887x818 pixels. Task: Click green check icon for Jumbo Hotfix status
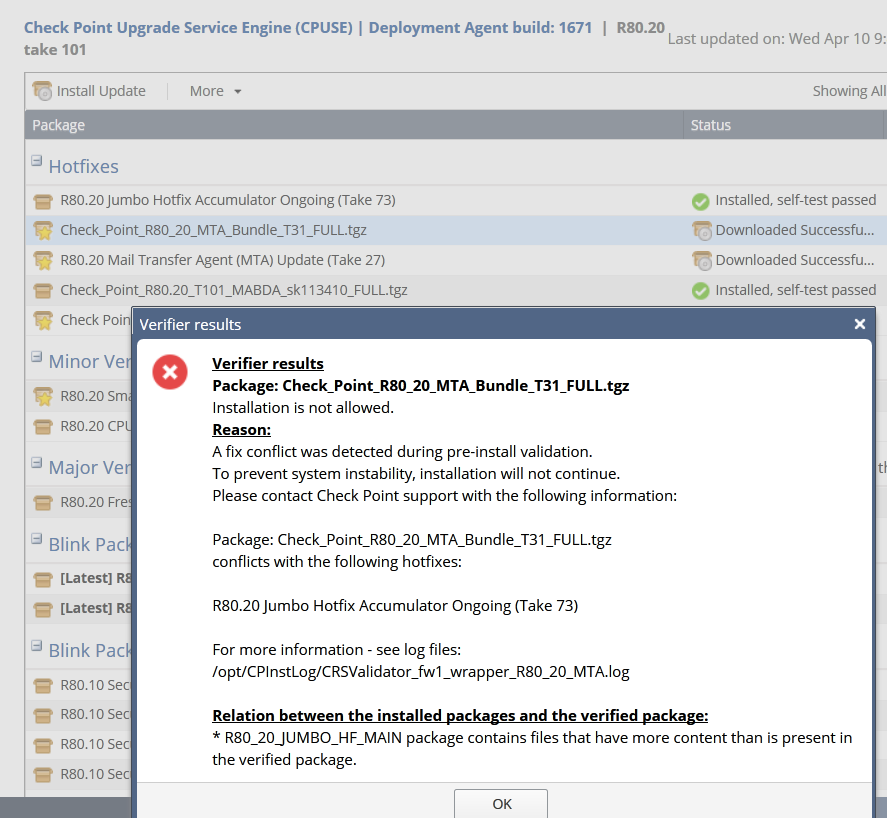[x=700, y=201]
